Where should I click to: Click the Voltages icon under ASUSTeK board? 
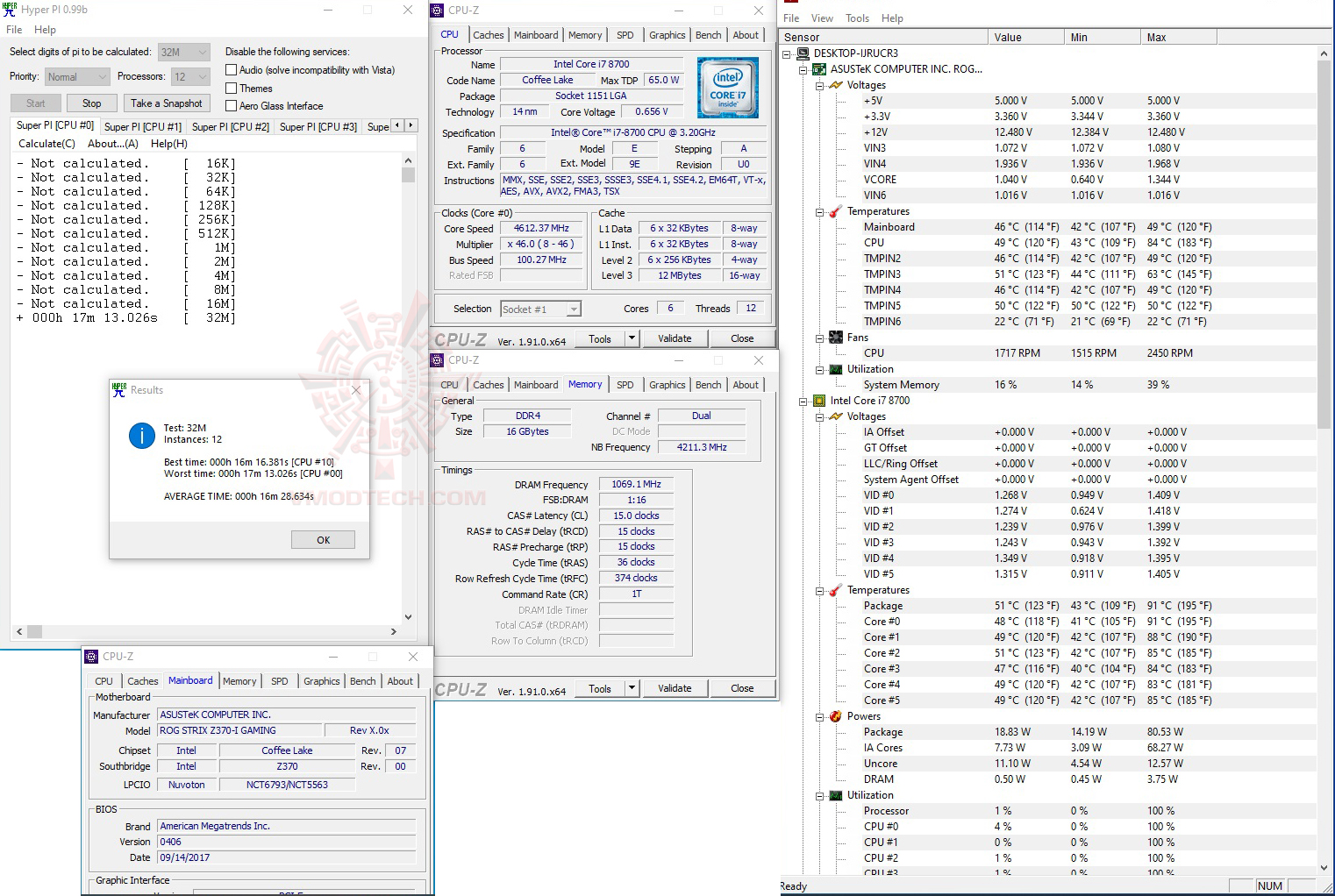(x=836, y=85)
